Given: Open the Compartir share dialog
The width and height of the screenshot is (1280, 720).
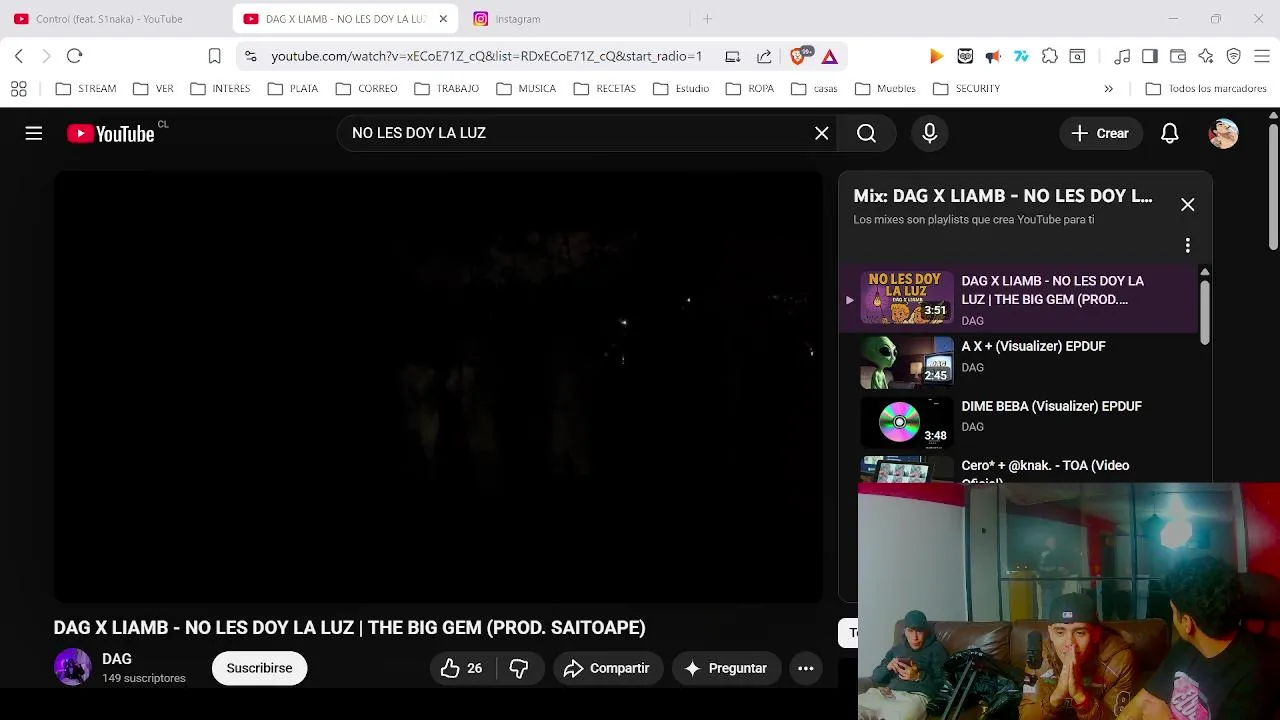Looking at the screenshot, I should [607, 668].
